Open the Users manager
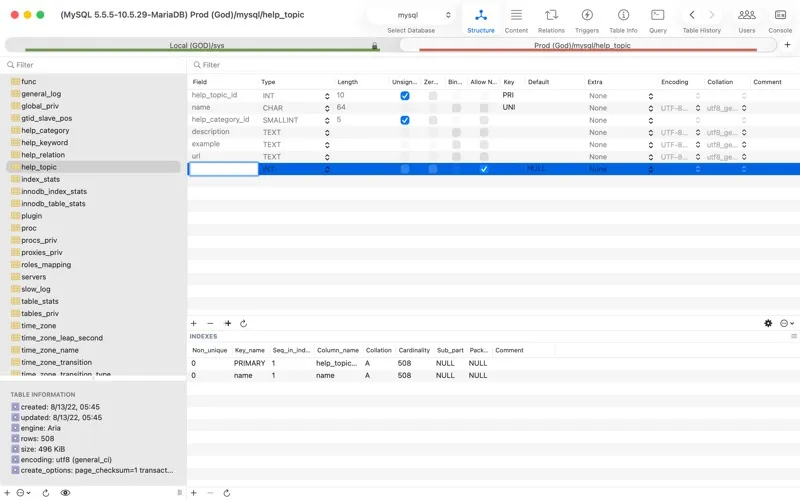This screenshot has width=800, height=500. [x=746, y=21]
